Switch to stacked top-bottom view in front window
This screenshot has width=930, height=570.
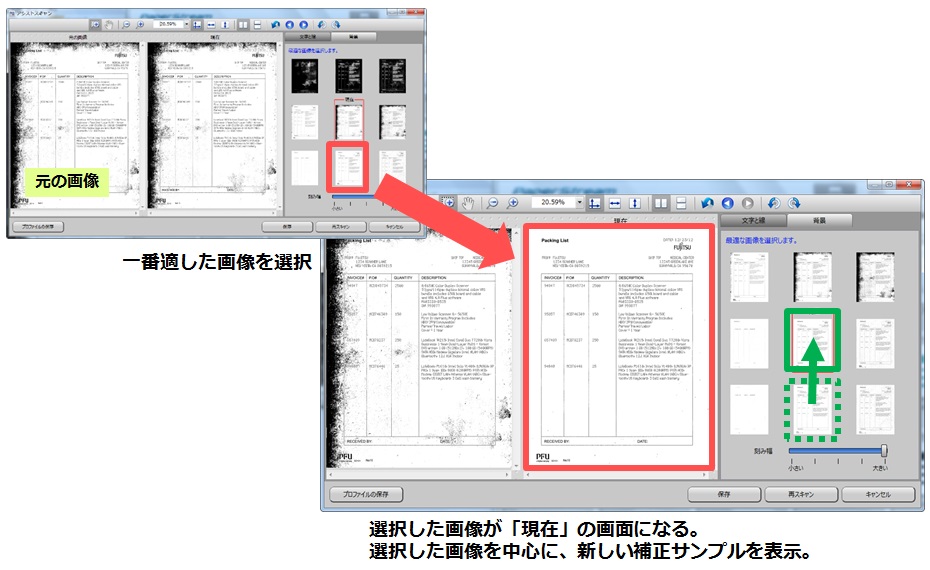pos(681,203)
